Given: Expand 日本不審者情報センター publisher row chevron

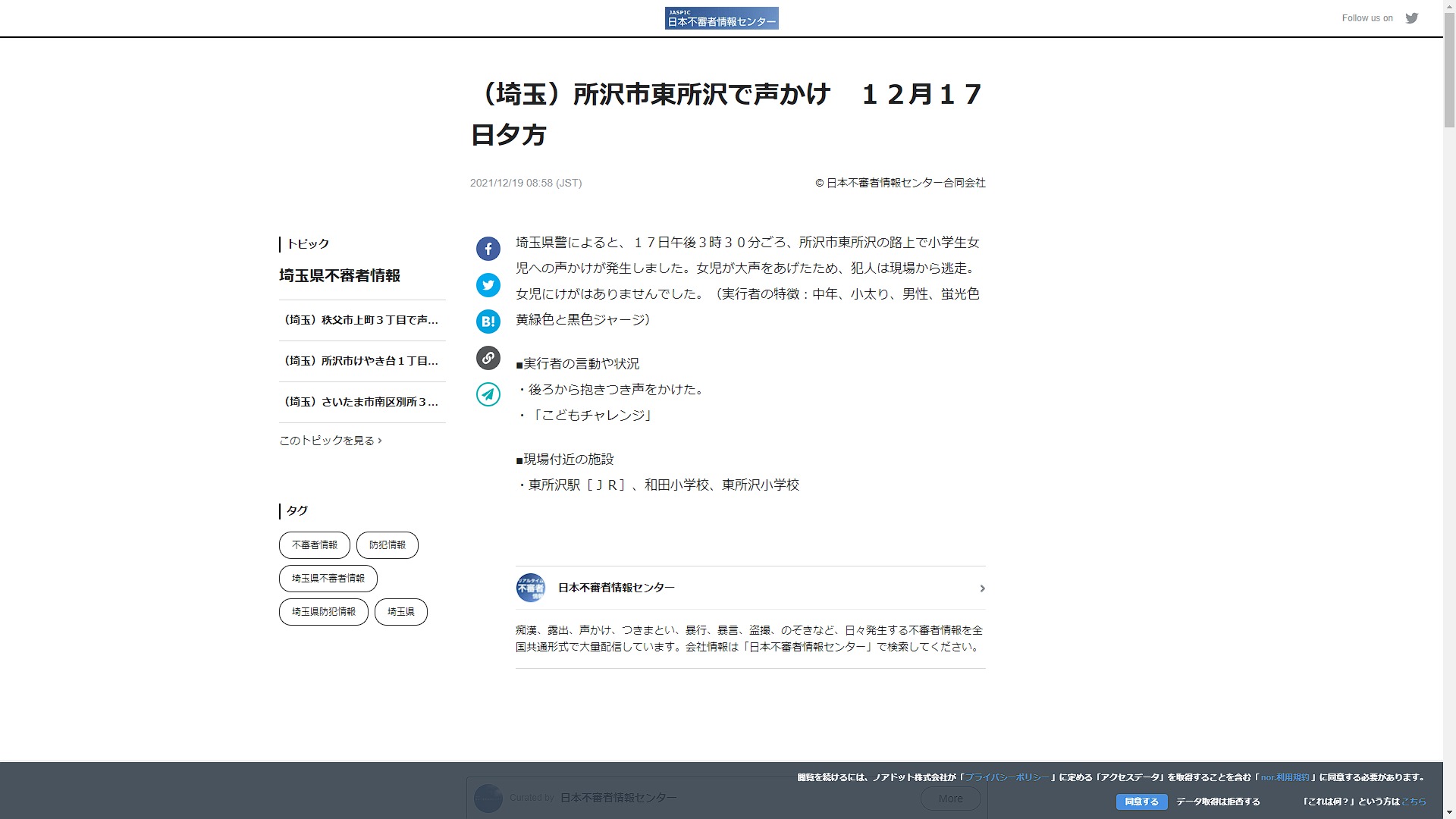Looking at the screenshot, I should [x=982, y=588].
